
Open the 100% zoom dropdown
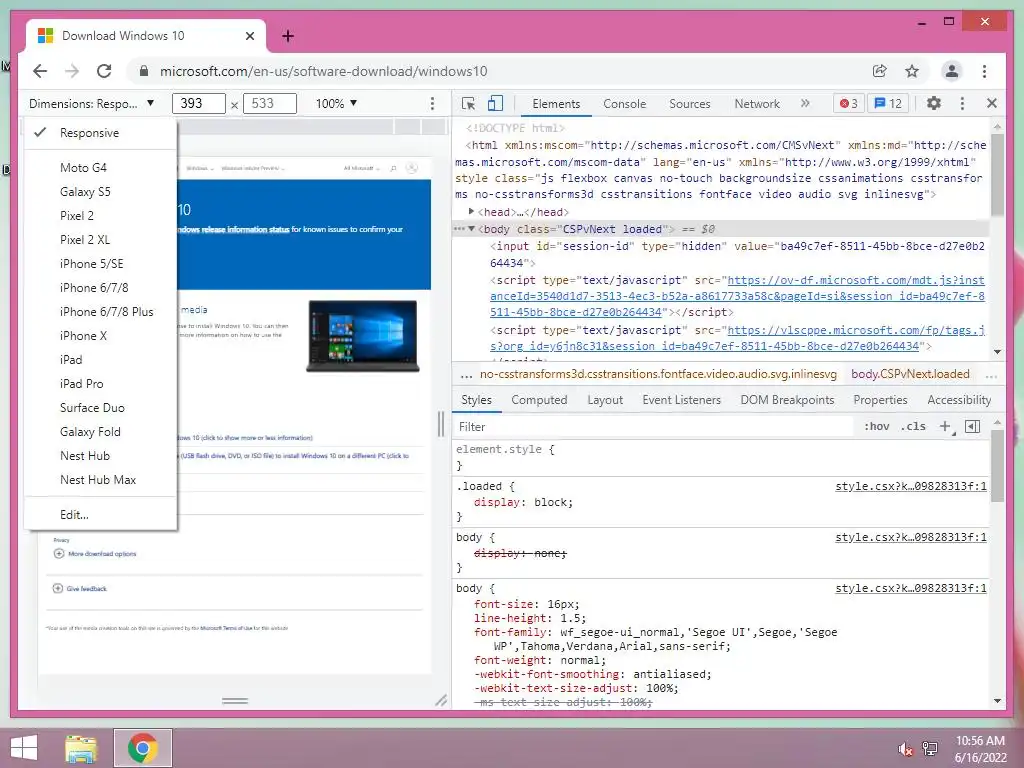tap(336, 103)
